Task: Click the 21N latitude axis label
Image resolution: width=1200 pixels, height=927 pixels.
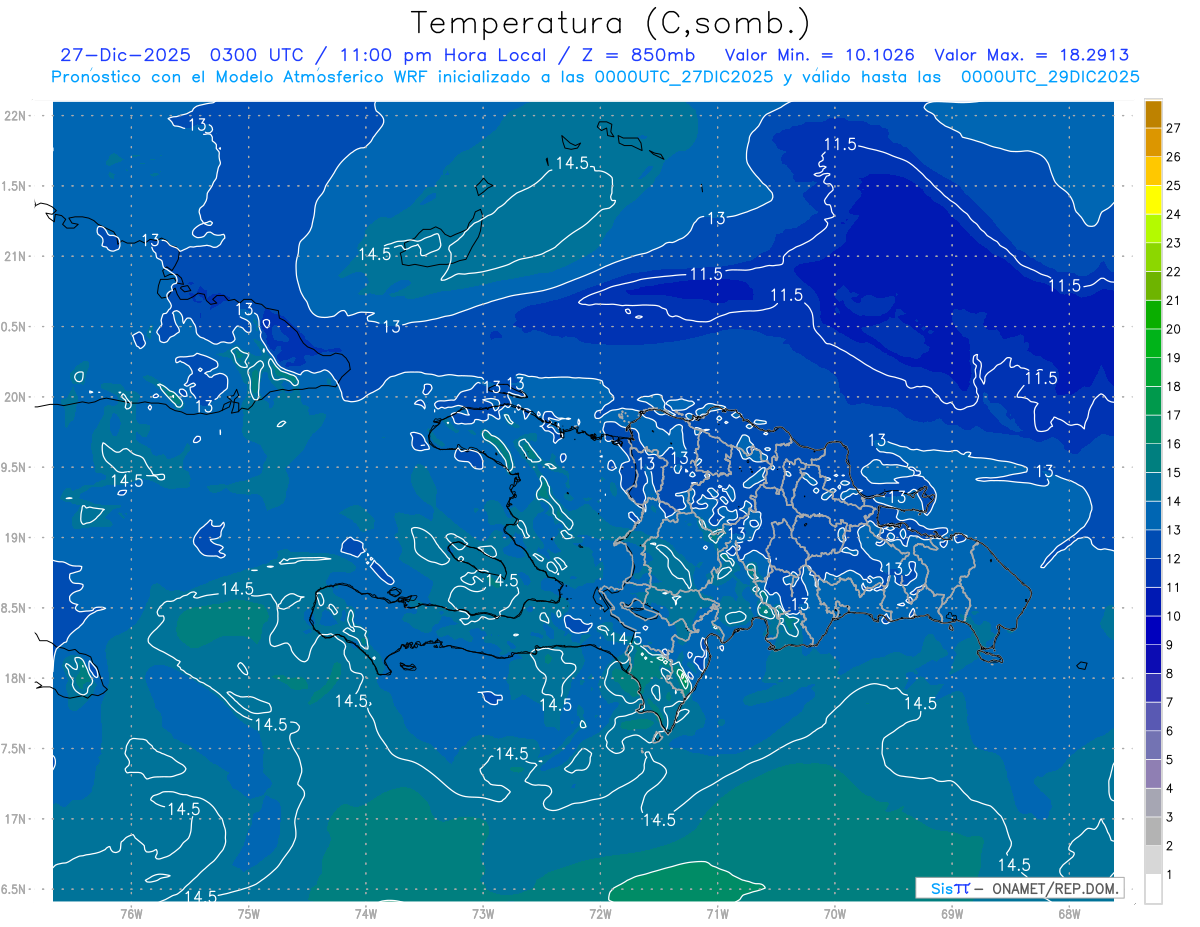Action: click(x=16, y=256)
